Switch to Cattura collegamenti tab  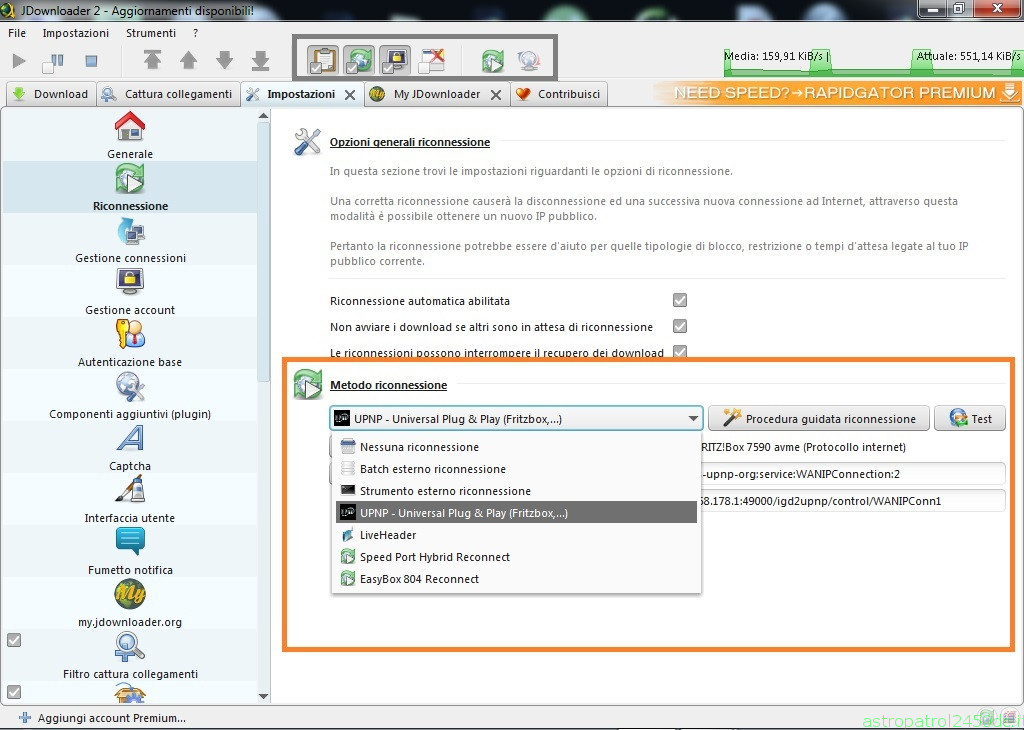[168, 94]
